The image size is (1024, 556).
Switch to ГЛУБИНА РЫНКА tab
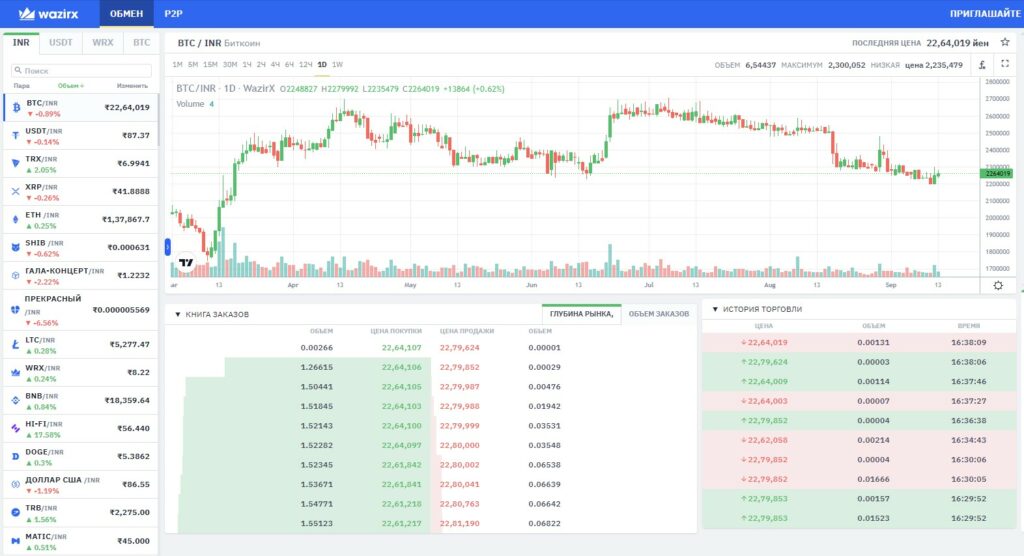pyautogui.click(x=581, y=314)
